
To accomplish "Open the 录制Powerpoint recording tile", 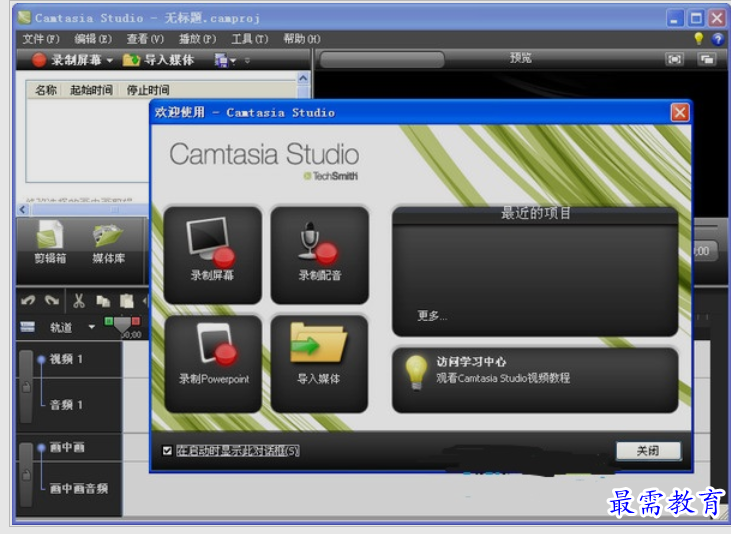I will coord(213,363).
